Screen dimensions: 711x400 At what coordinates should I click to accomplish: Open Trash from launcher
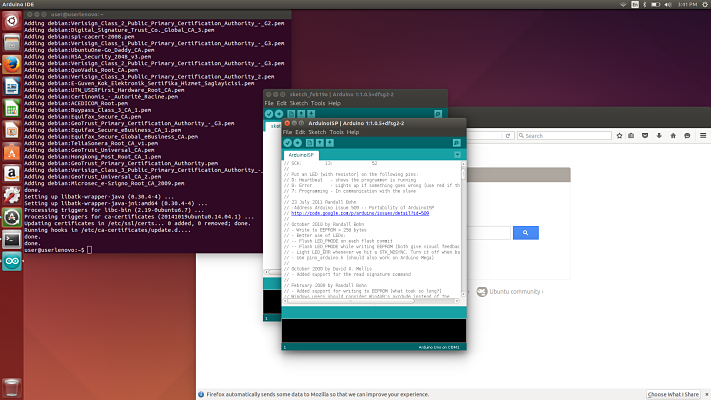[x=12, y=388]
